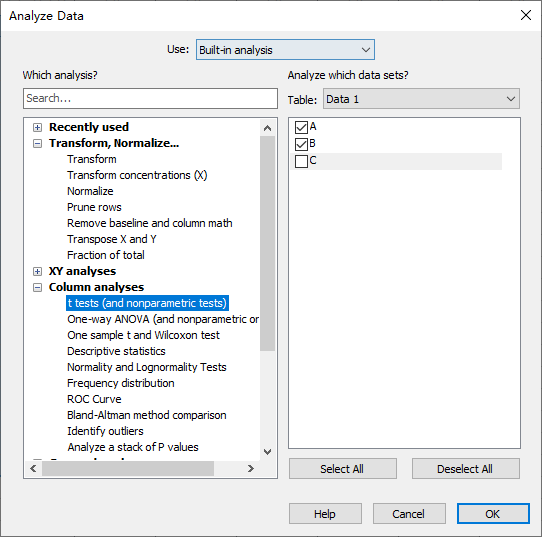Uncheck data set A
The height and width of the screenshot is (537, 542).
click(301, 128)
